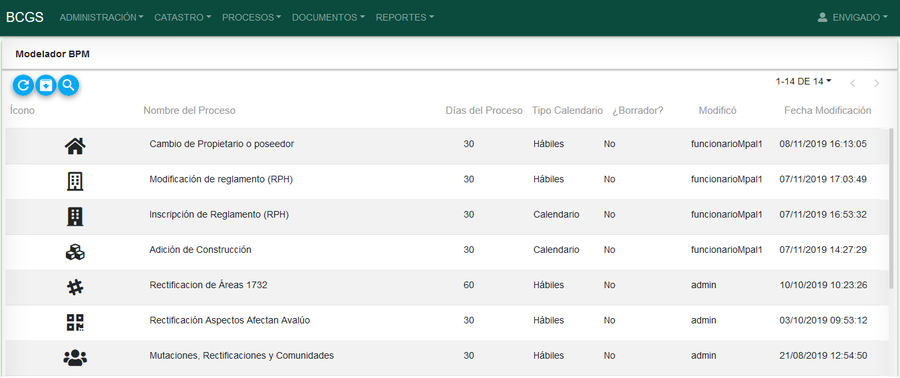Sort by Nombre del Proceso column header
This screenshot has height=378, width=900.
189,111
